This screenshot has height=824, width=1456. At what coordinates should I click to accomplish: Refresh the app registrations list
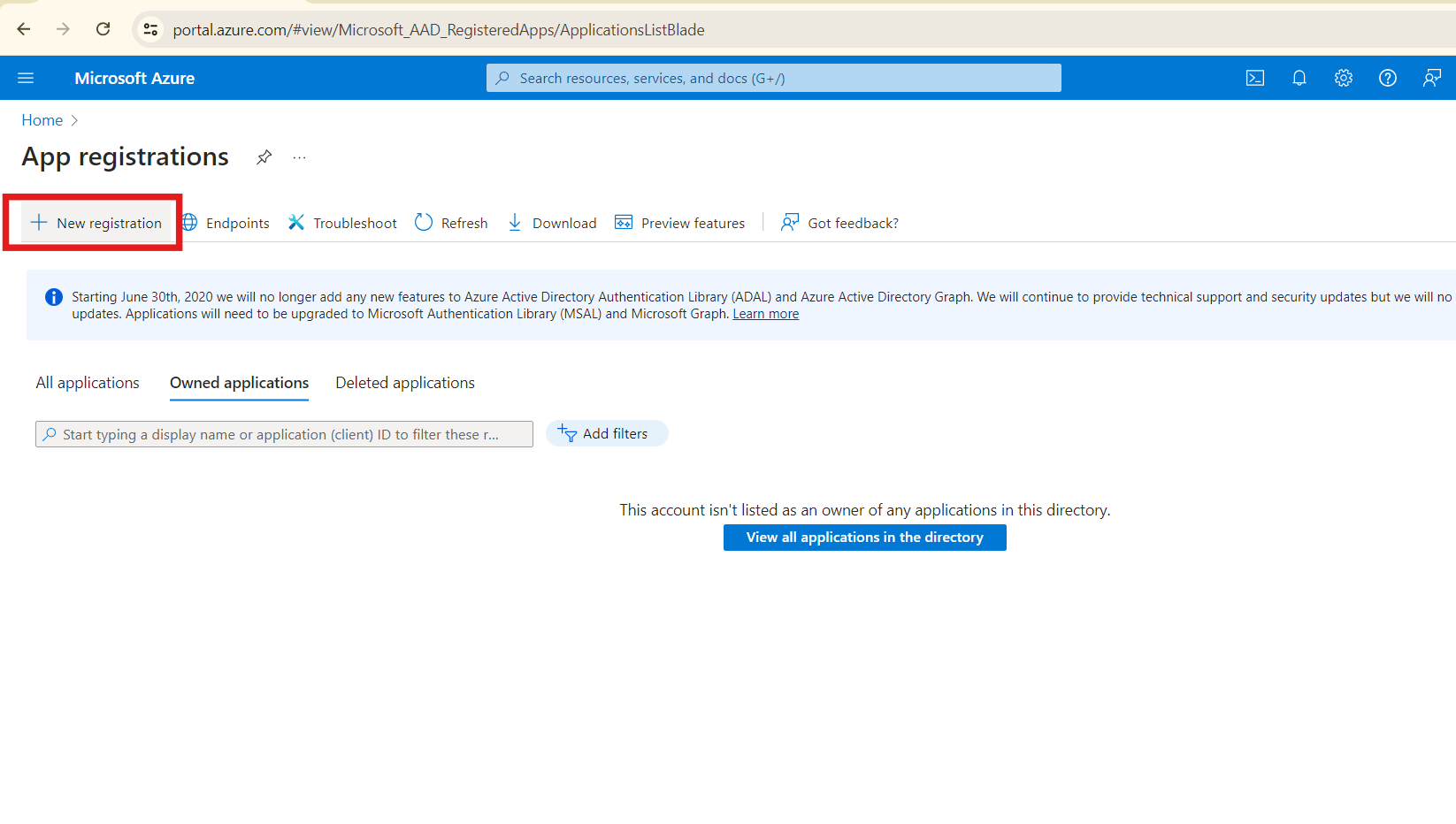[x=452, y=223]
